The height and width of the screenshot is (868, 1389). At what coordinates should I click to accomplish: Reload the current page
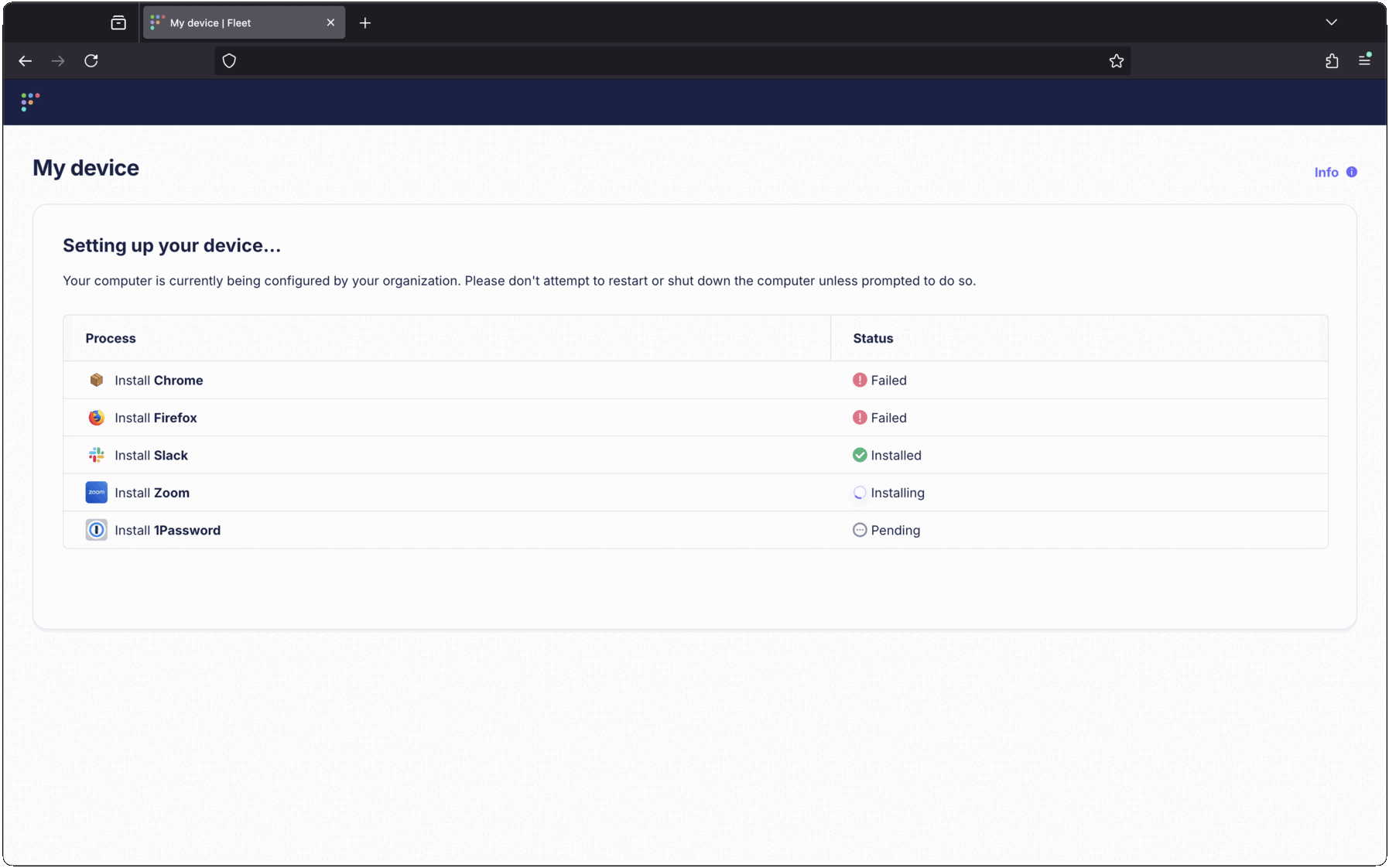click(91, 61)
